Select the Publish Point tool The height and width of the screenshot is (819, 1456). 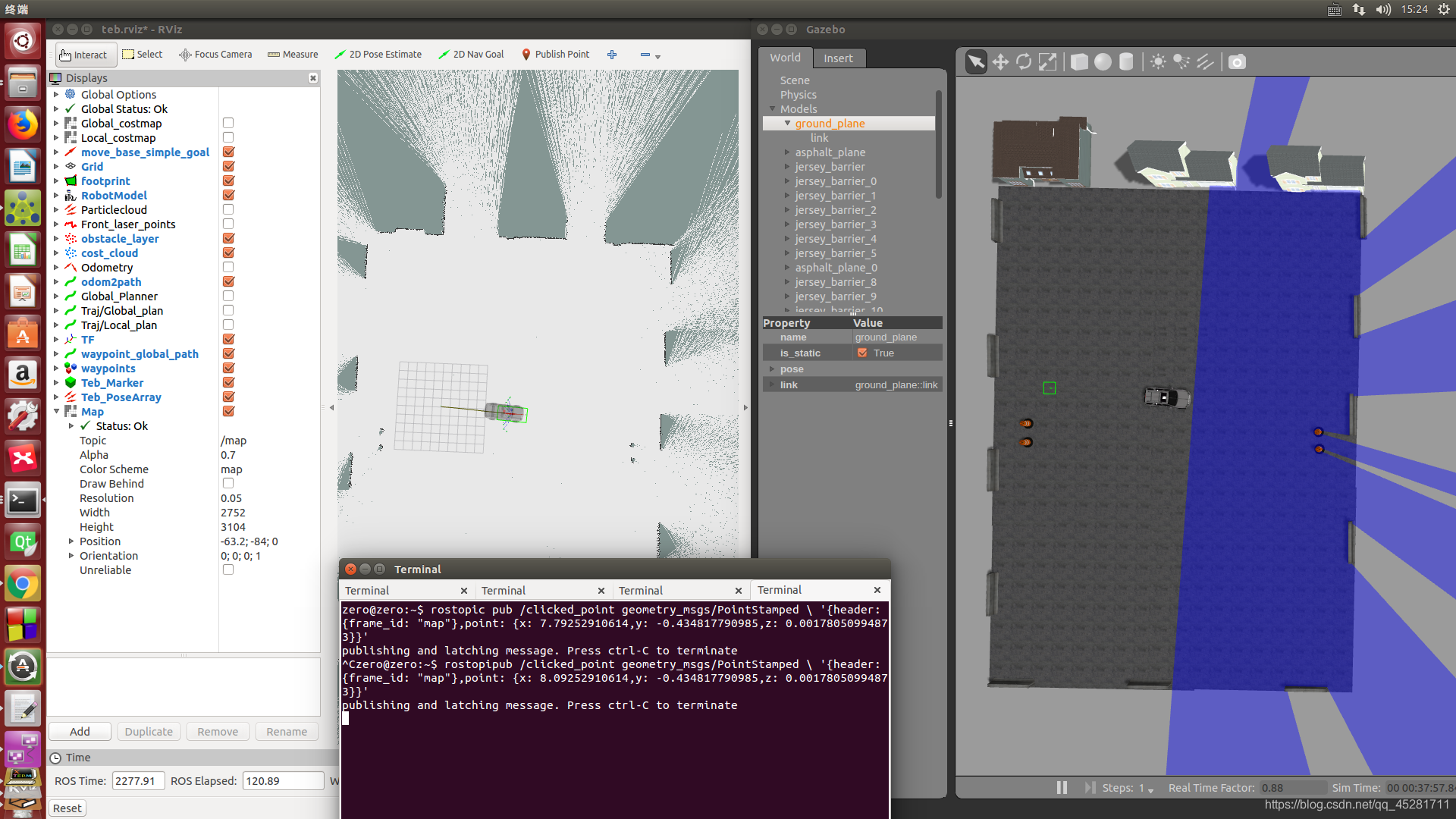click(x=555, y=55)
